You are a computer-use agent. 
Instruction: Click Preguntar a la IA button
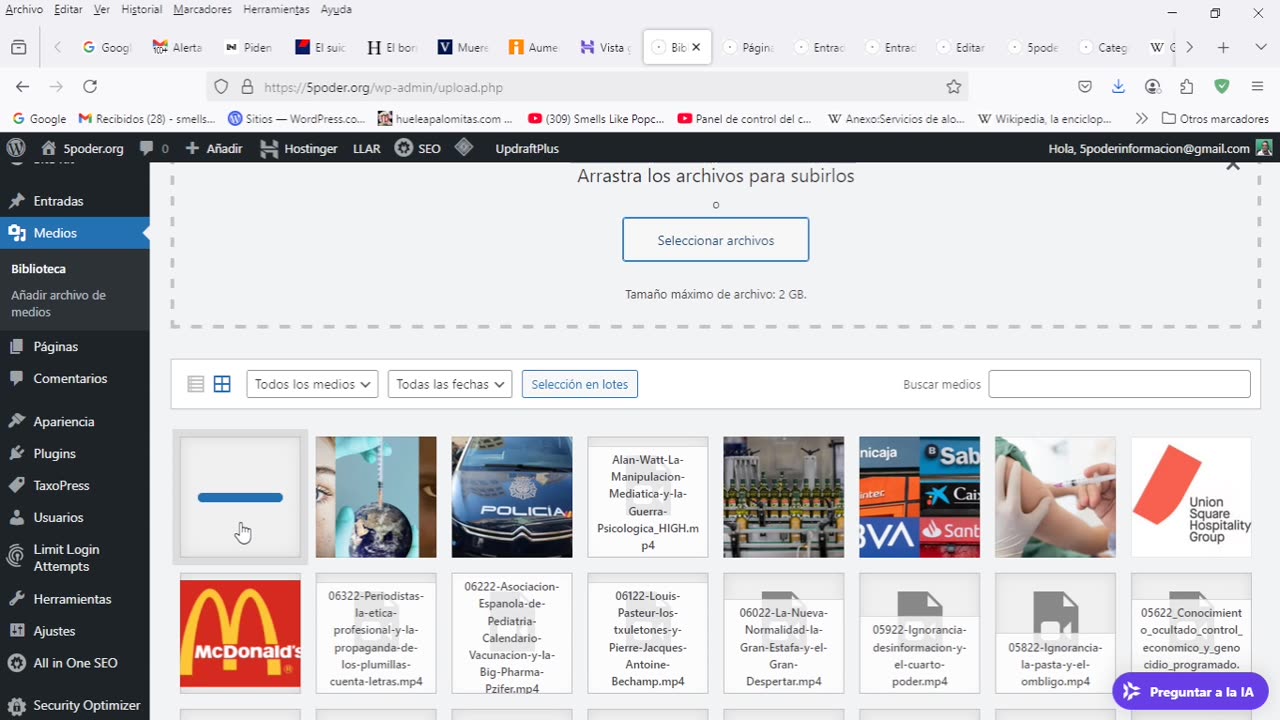tap(1190, 691)
